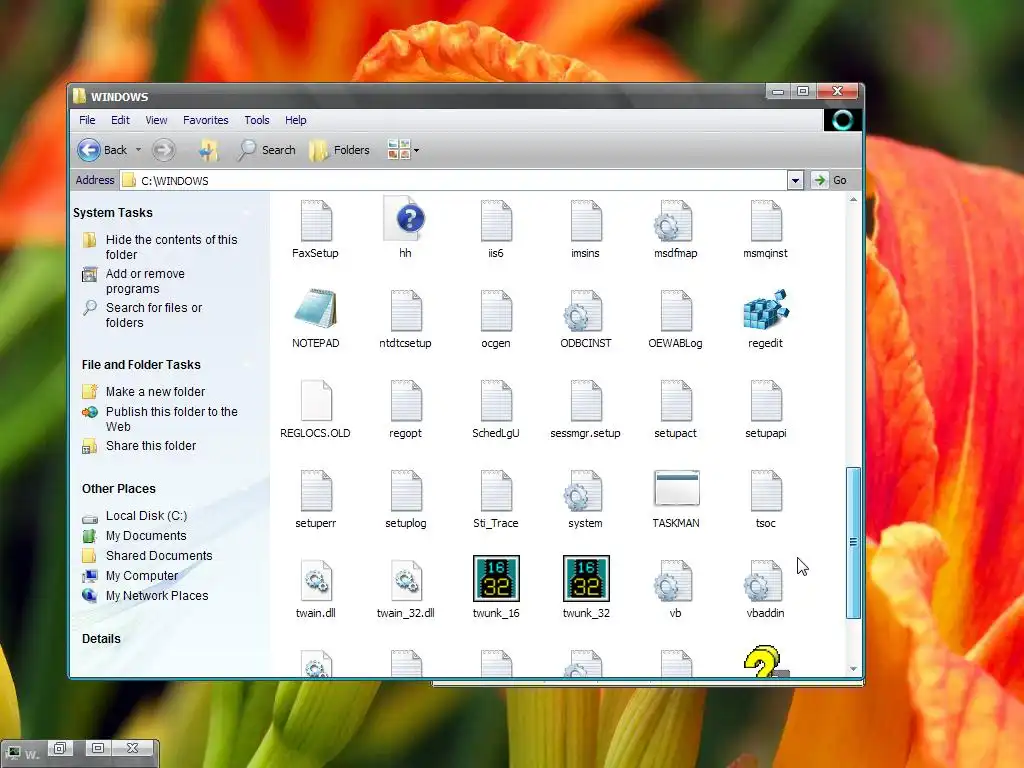This screenshot has height=768, width=1024.
Task: Select the hh help file icon
Action: pyautogui.click(x=406, y=219)
